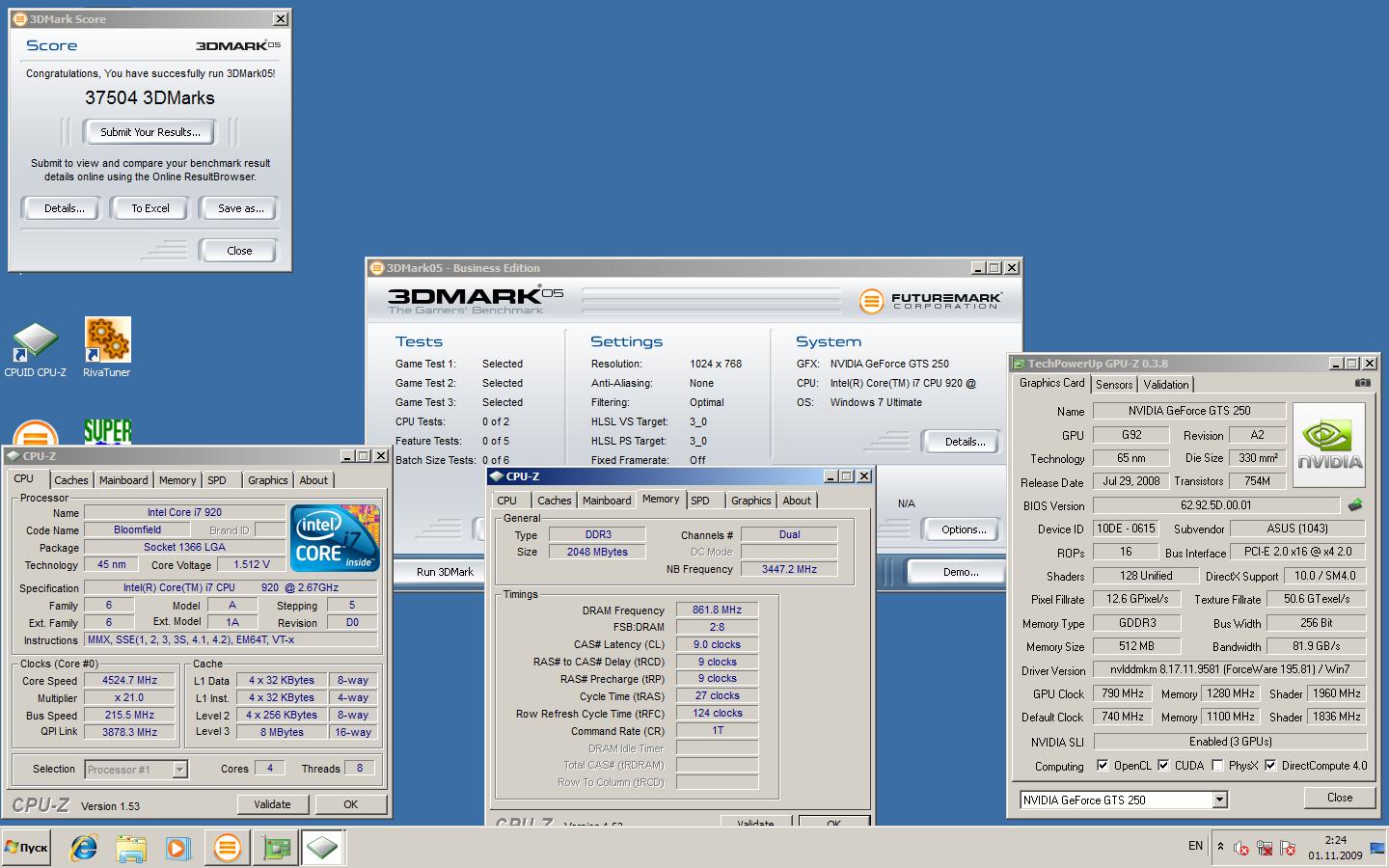Click the EN language indicator
The image size is (1389, 868).
click(x=1195, y=846)
